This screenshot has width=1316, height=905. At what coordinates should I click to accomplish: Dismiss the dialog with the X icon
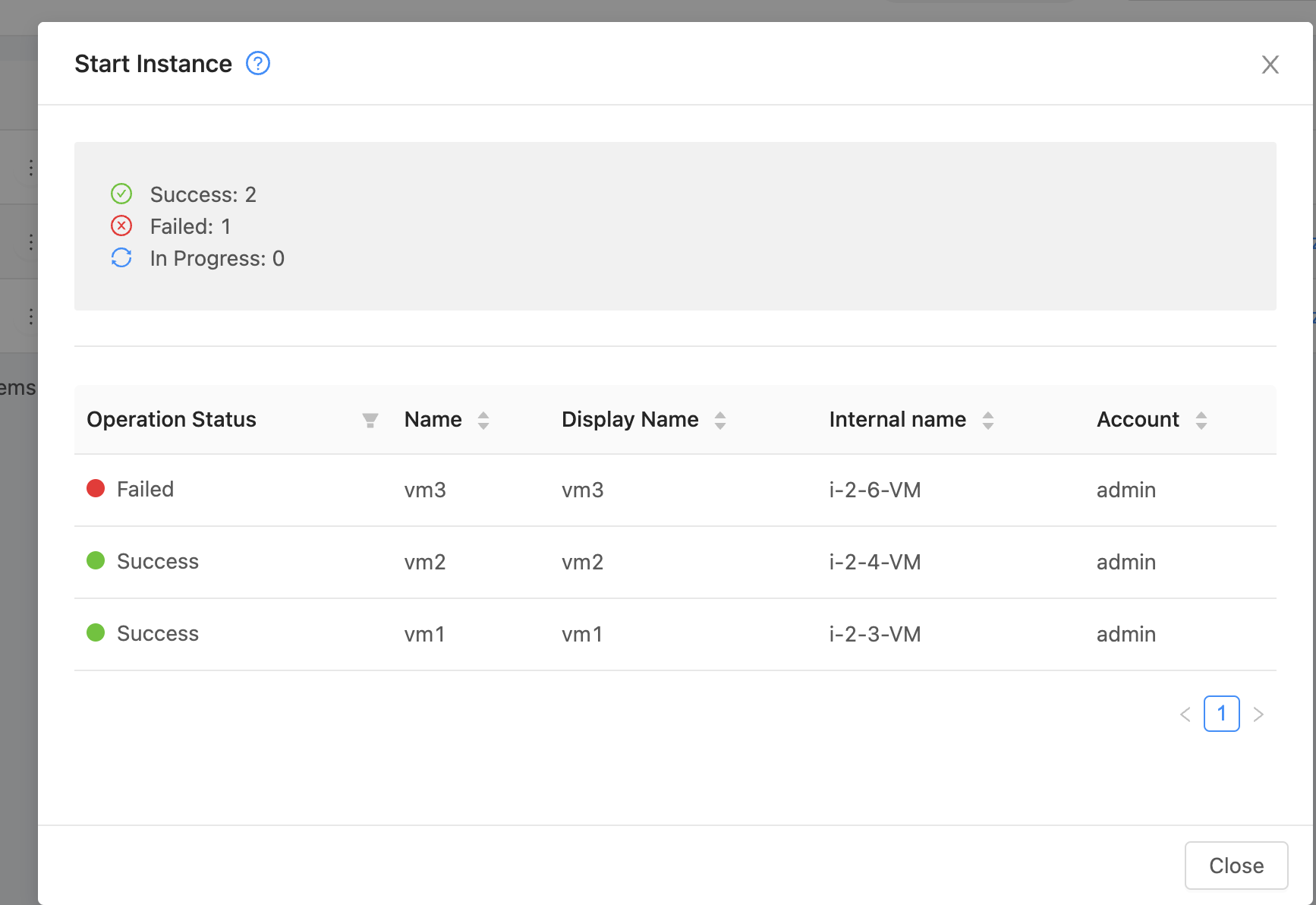(x=1270, y=65)
